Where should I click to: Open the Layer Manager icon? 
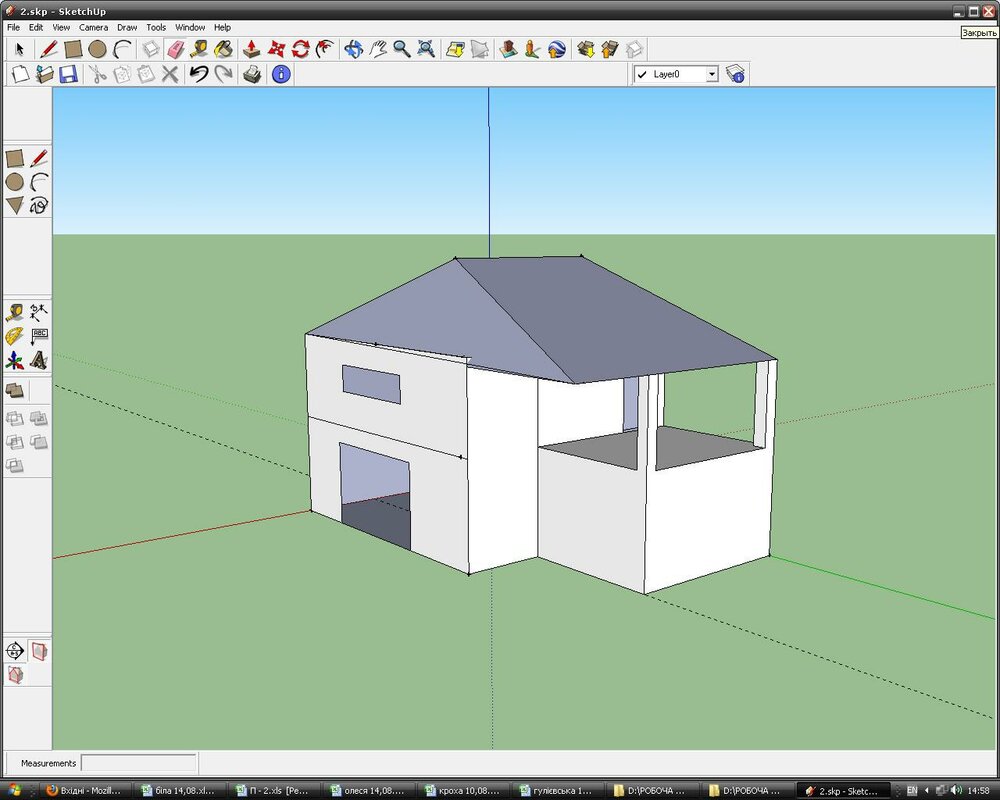pyautogui.click(x=736, y=74)
